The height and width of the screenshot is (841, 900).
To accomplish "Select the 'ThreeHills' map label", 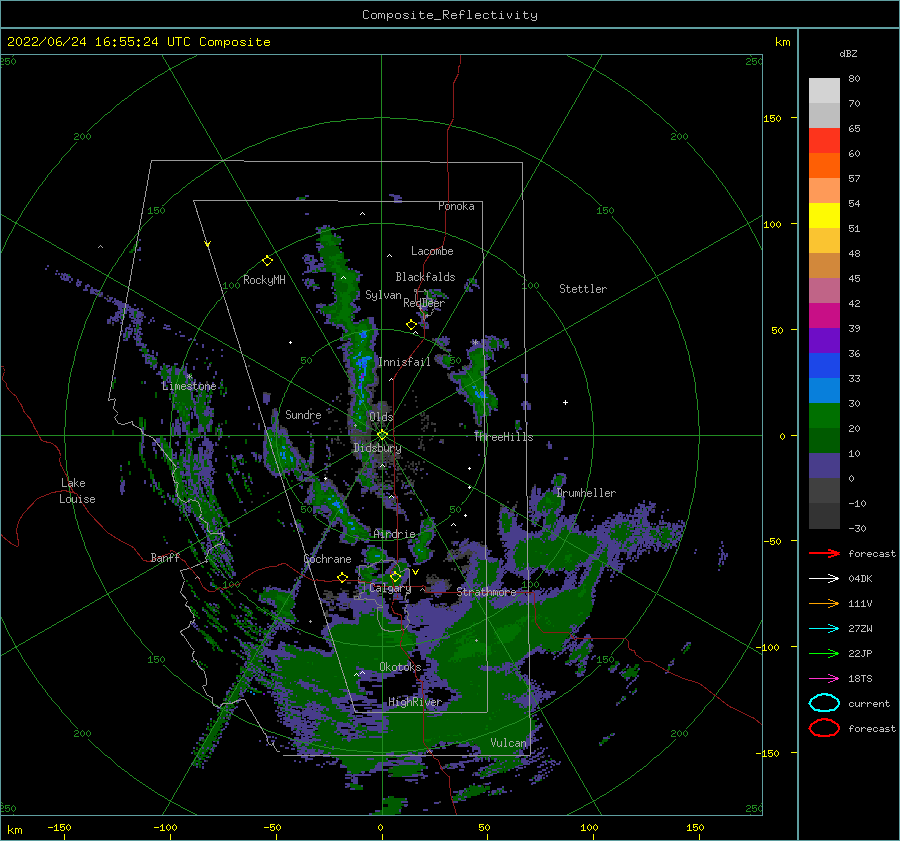I will click(503, 437).
